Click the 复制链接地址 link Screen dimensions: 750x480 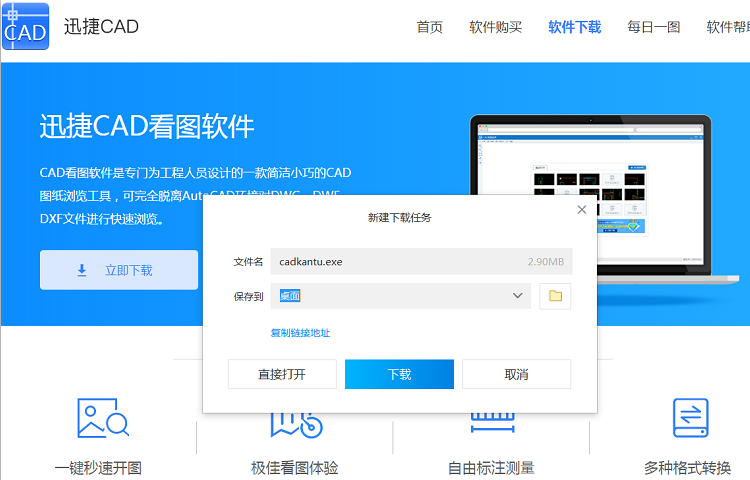click(x=300, y=333)
